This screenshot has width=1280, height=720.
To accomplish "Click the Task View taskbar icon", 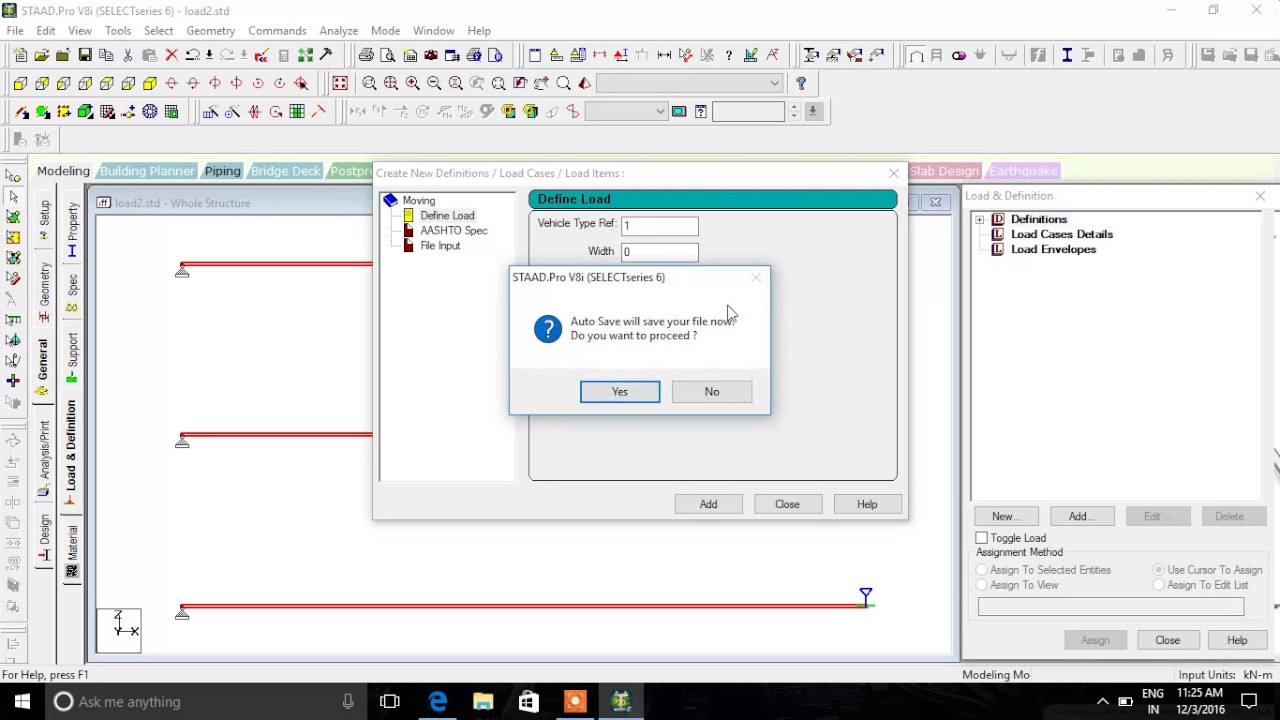I will coord(390,701).
